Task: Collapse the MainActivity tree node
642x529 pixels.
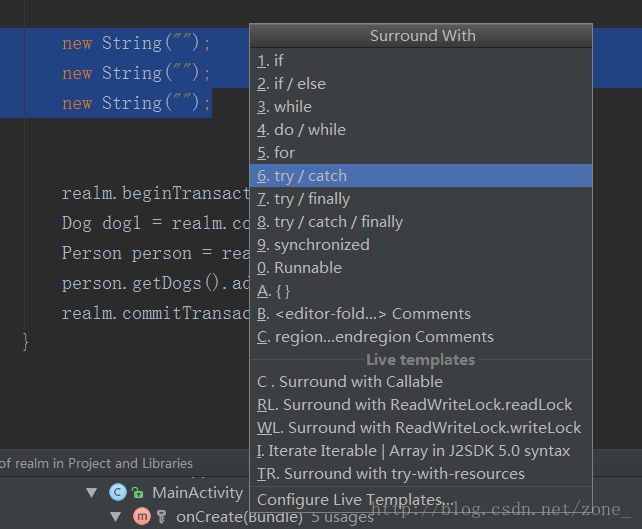Action: [92, 493]
